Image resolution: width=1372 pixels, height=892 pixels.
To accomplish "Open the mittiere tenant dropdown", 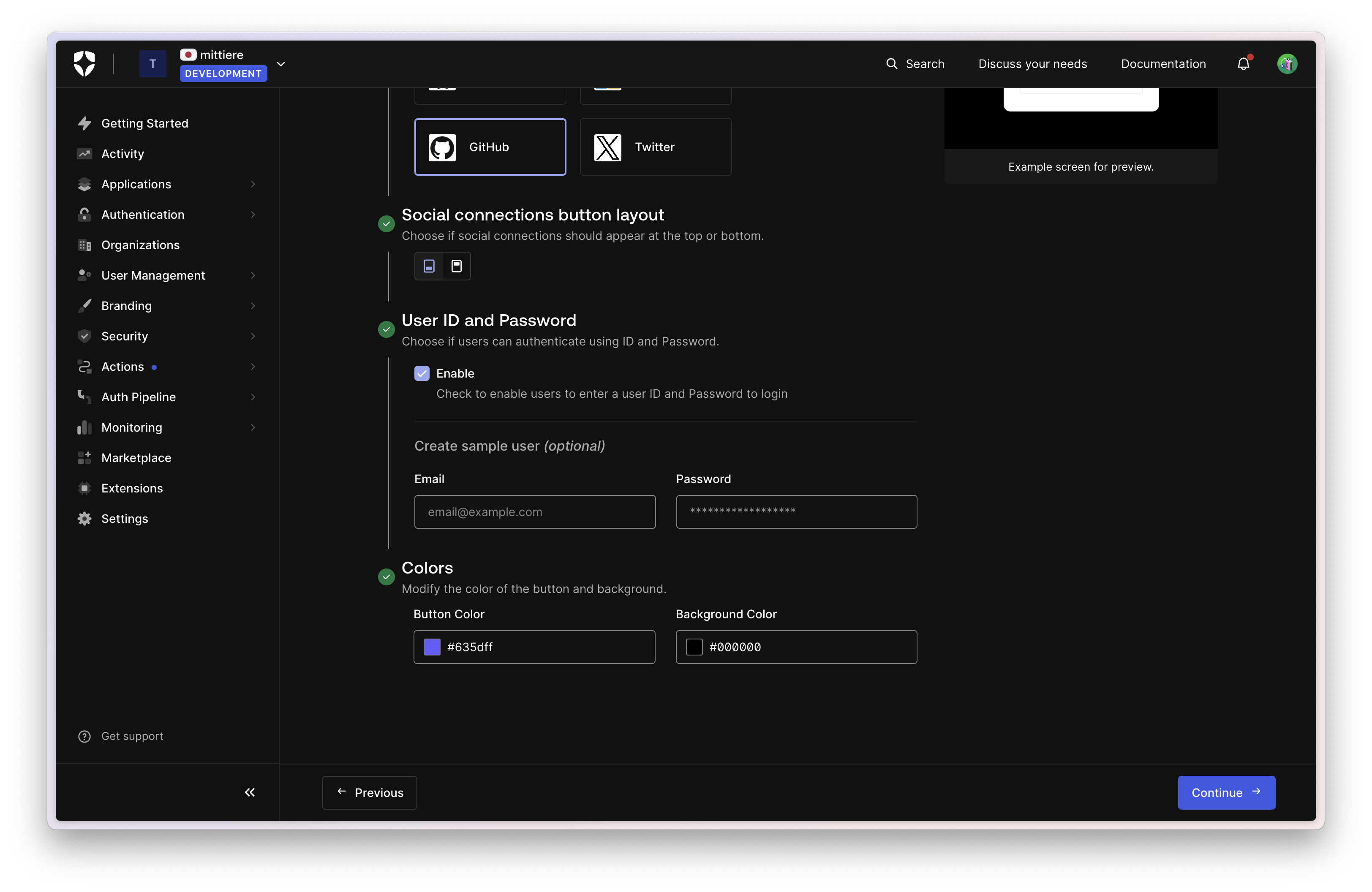I will pos(281,64).
